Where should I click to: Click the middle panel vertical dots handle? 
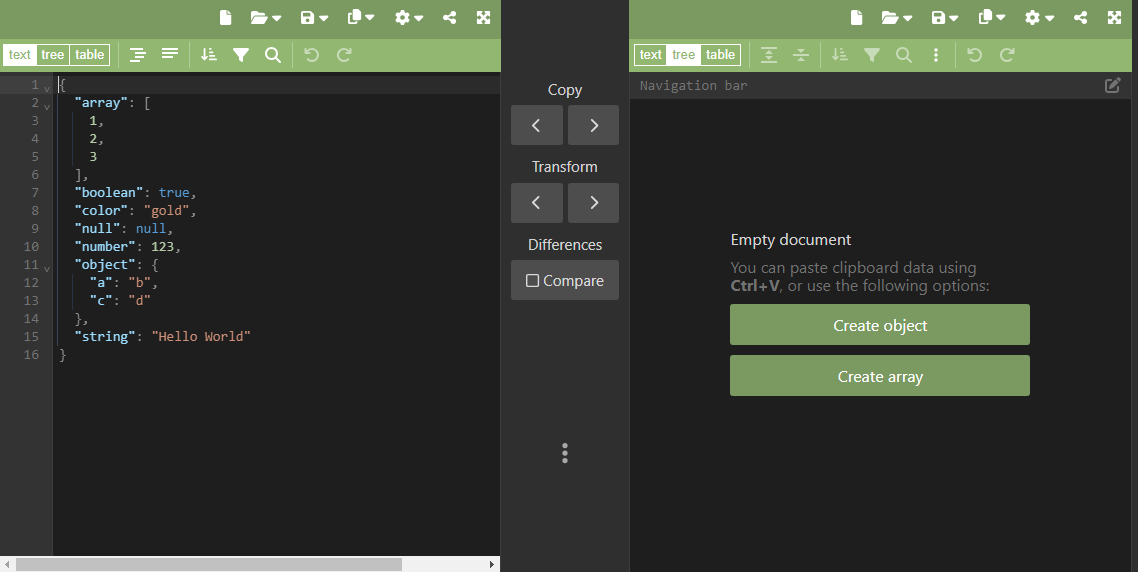[x=565, y=453]
